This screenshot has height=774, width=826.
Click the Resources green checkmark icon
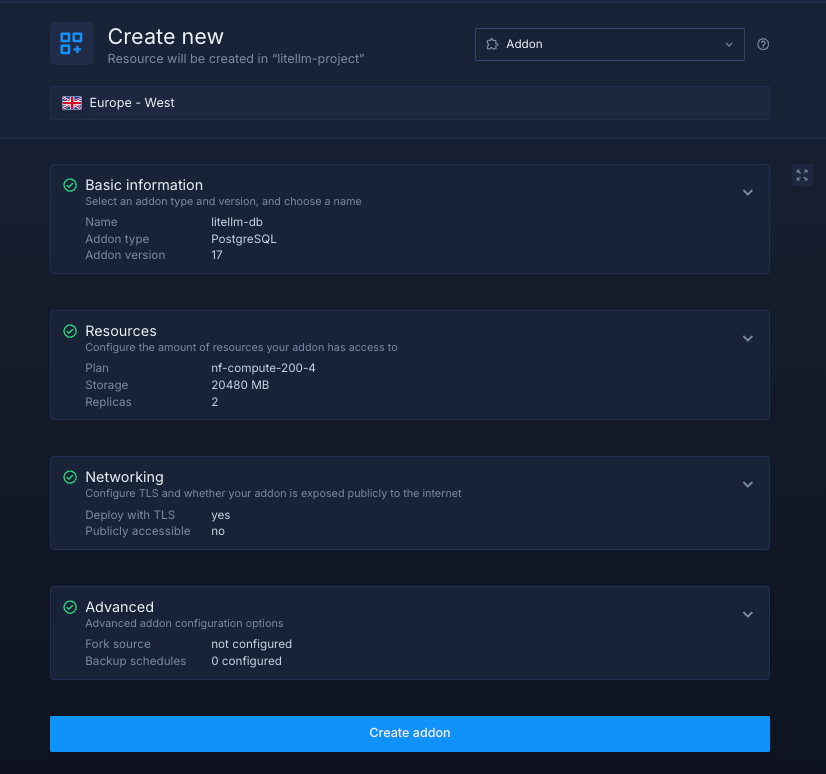click(70, 331)
